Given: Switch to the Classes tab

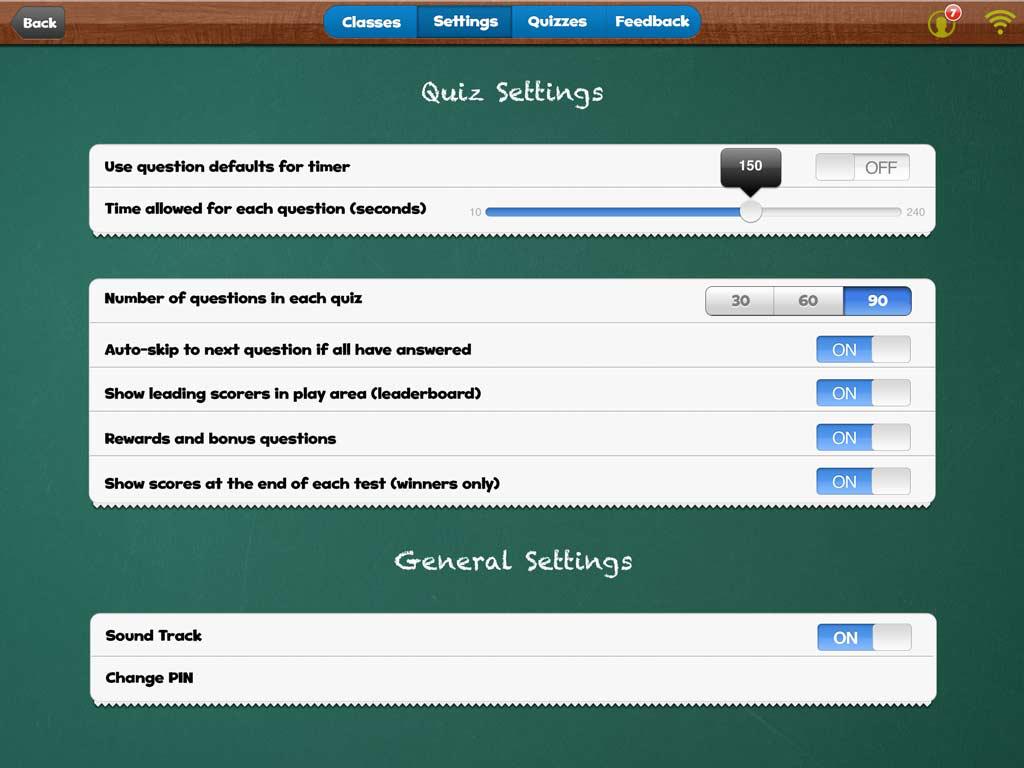Looking at the screenshot, I should [371, 22].
